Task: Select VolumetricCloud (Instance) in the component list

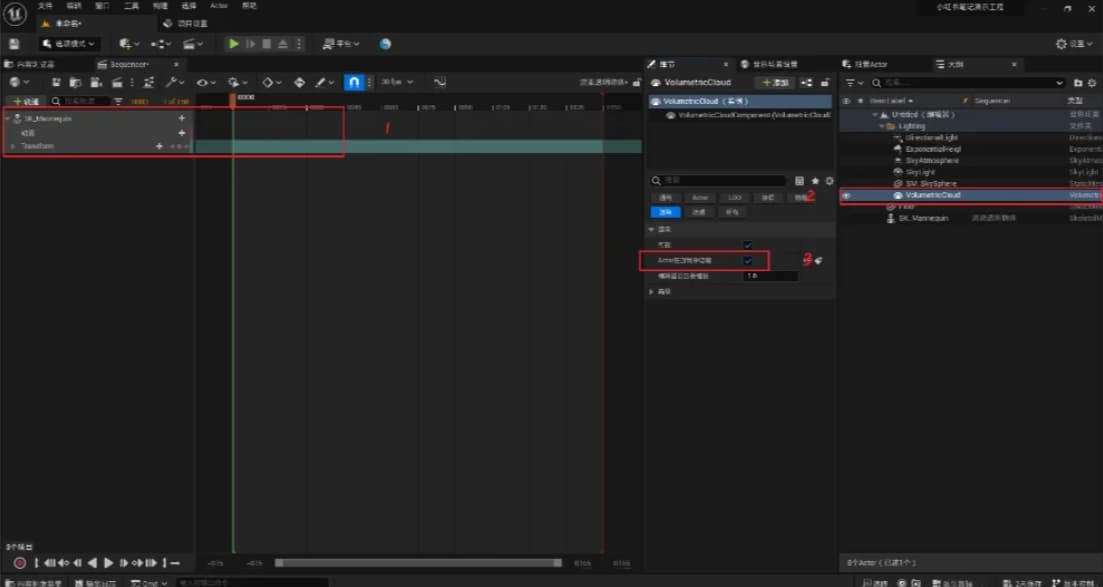Action: (740, 101)
